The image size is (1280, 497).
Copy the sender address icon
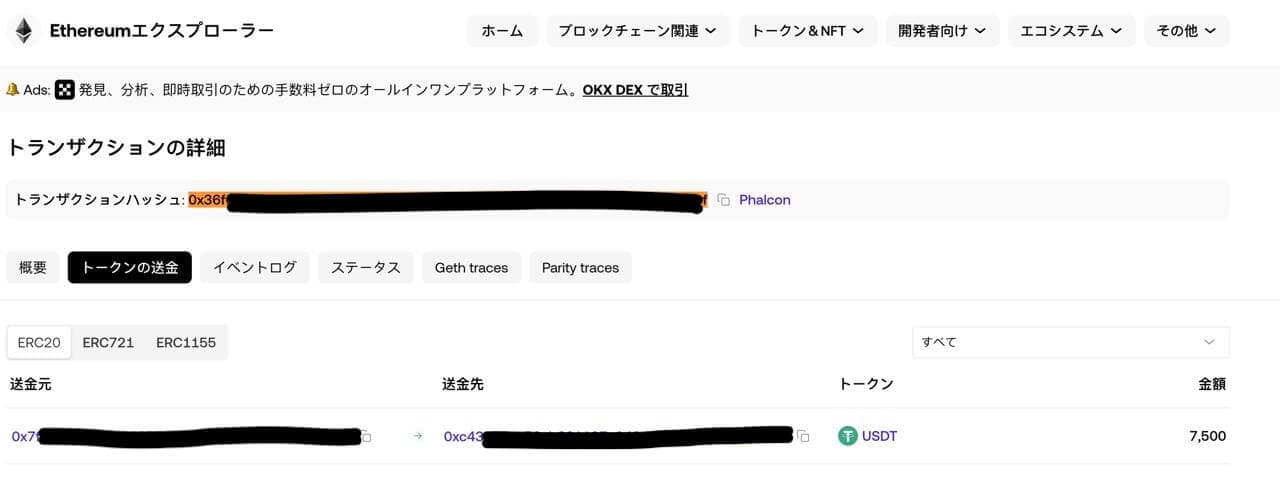tap(366, 437)
